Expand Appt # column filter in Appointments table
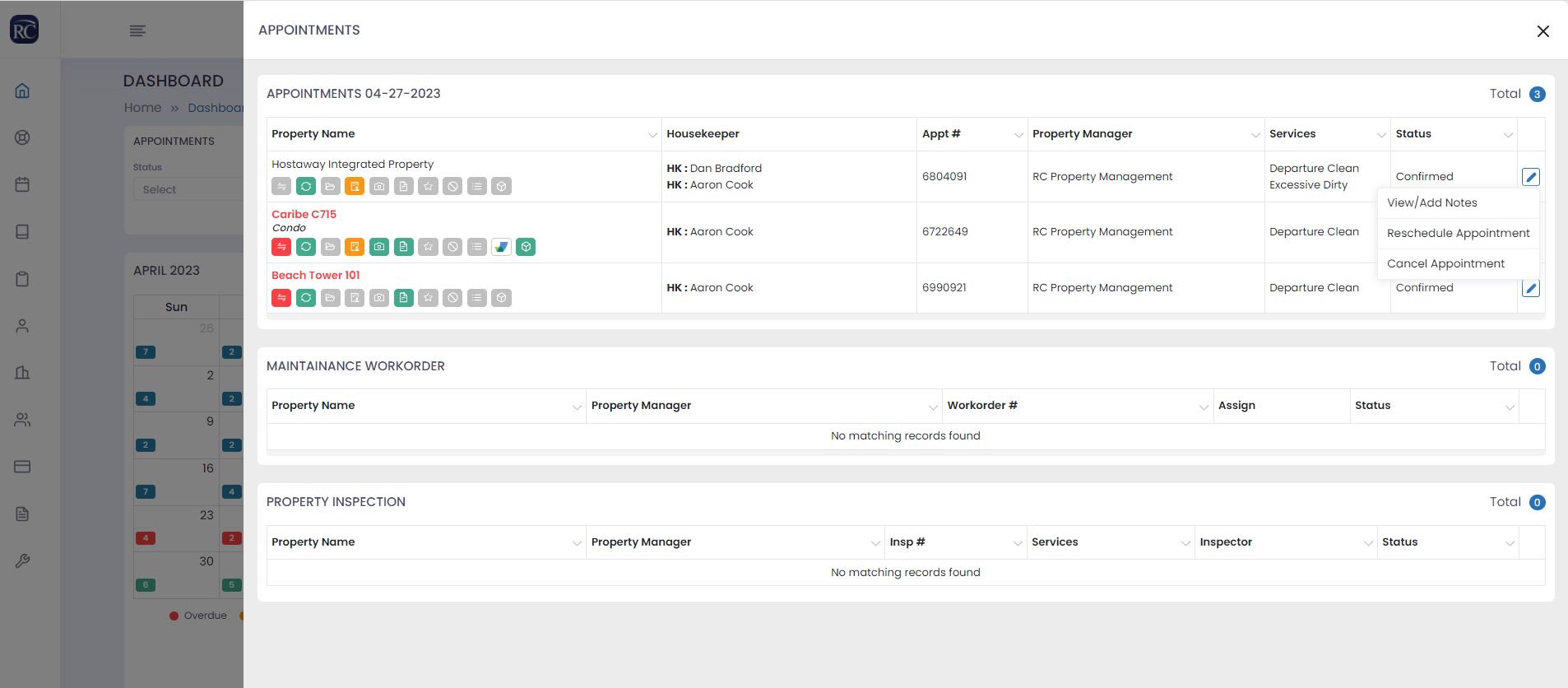 click(x=1018, y=135)
